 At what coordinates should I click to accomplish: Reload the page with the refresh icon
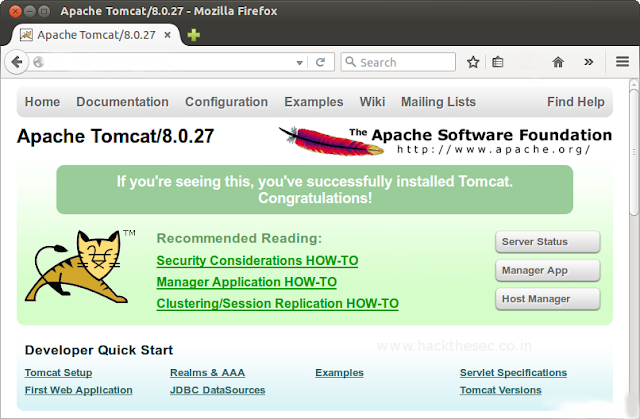tap(320, 62)
